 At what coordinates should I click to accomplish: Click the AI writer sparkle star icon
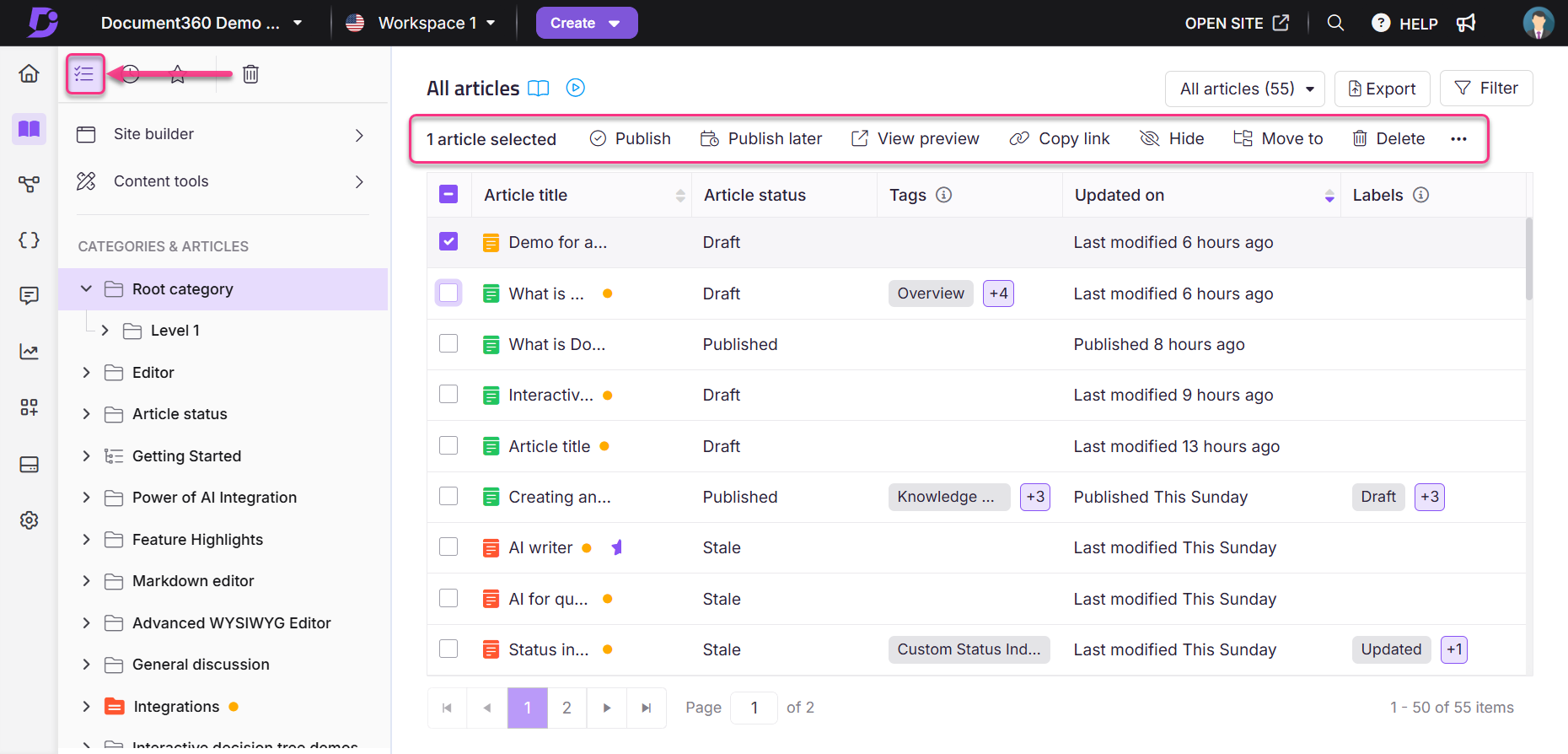point(617,547)
